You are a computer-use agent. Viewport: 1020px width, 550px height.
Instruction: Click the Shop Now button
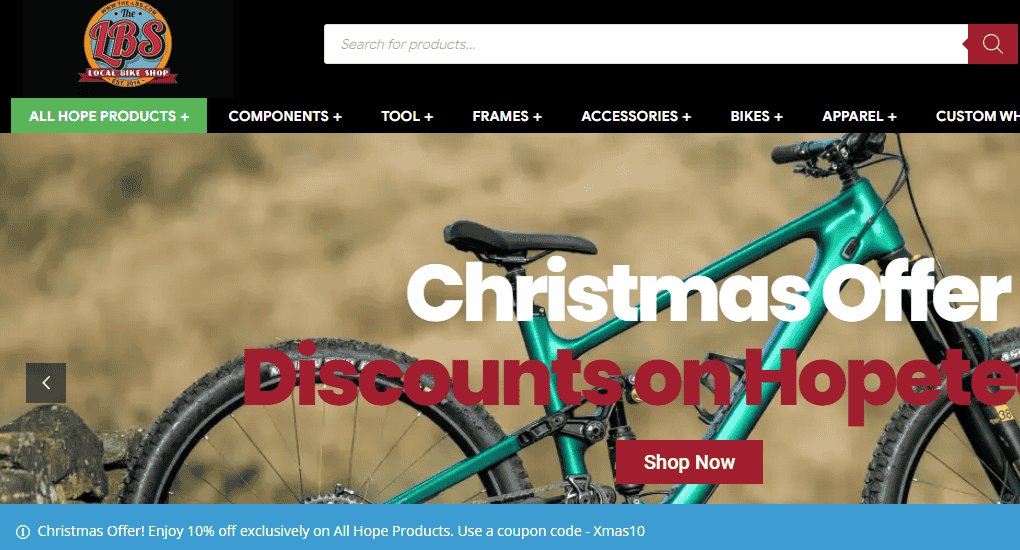click(x=689, y=462)
